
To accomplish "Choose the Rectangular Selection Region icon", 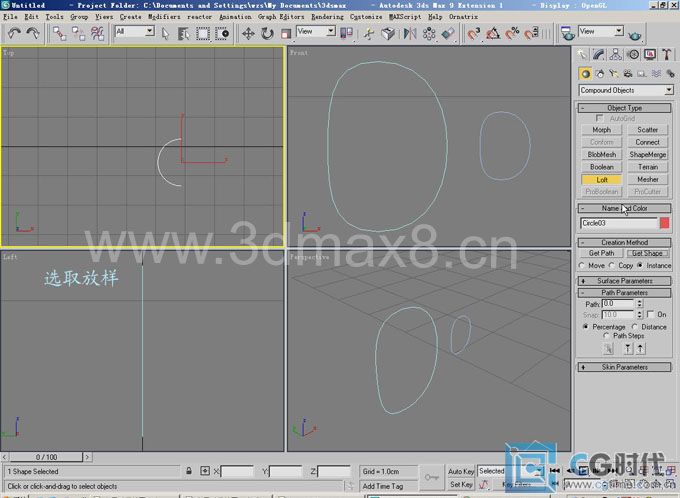I will 203,33.
